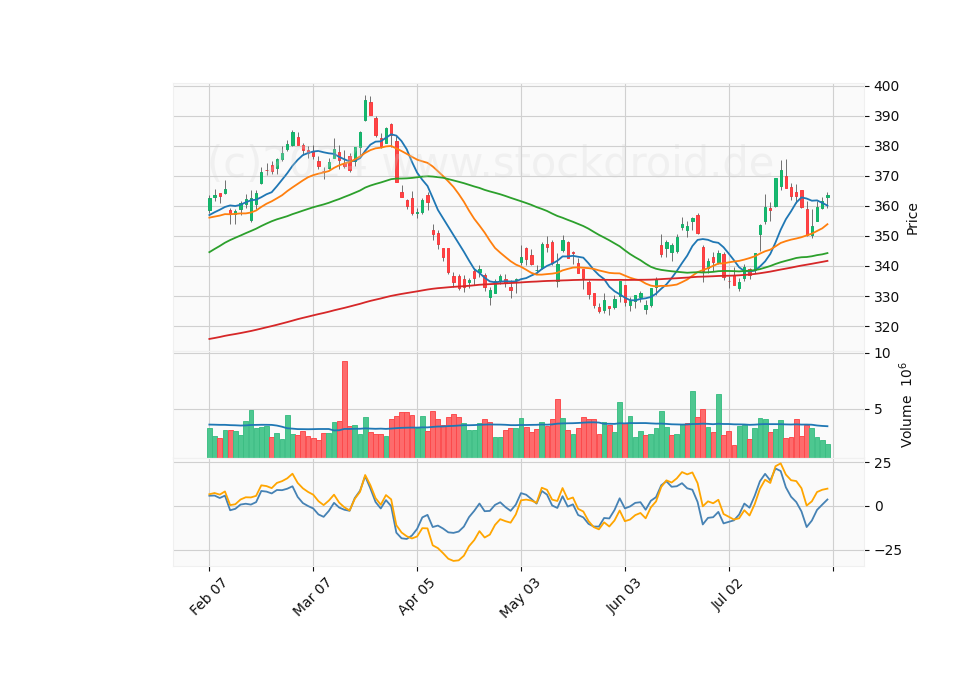Click the 330 price axis value

click(x=887, y=297)
